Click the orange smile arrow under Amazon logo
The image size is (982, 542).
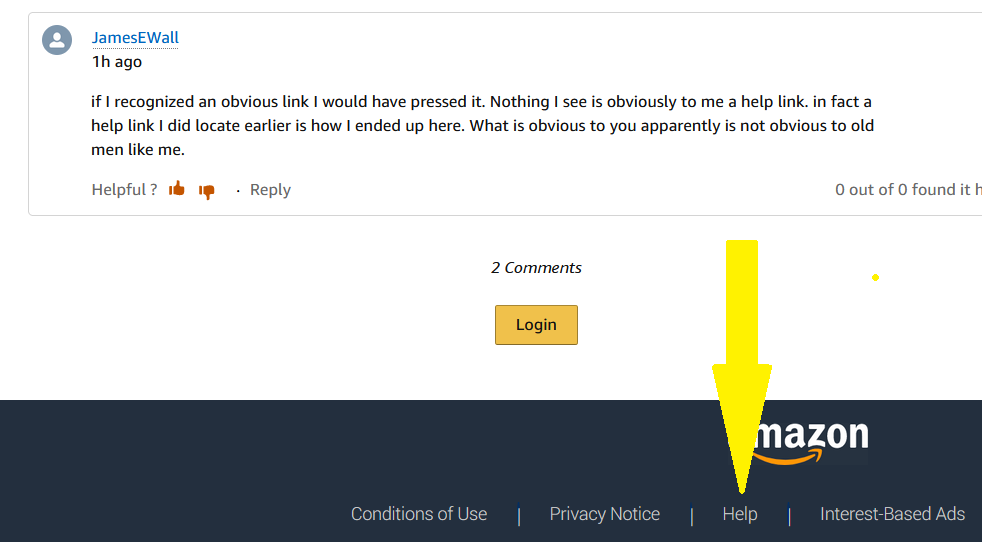click(788, 457)
